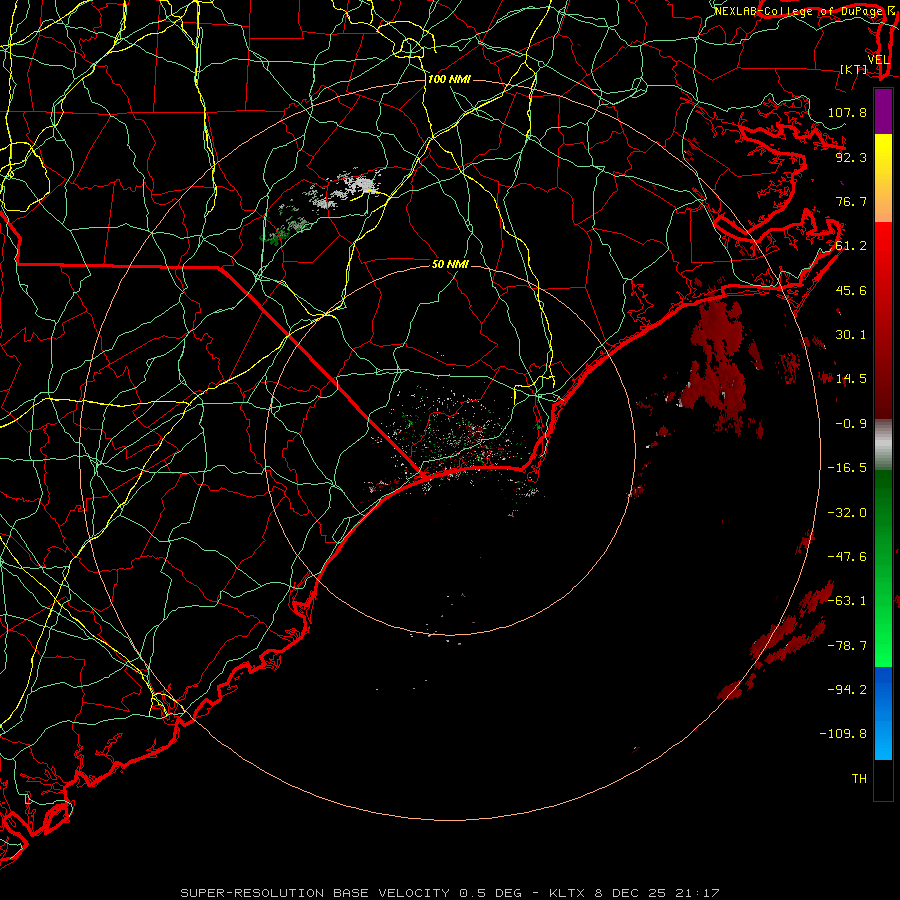Select the gray near-zero segment of color bar
900x900 pixels.
[883, 445]
